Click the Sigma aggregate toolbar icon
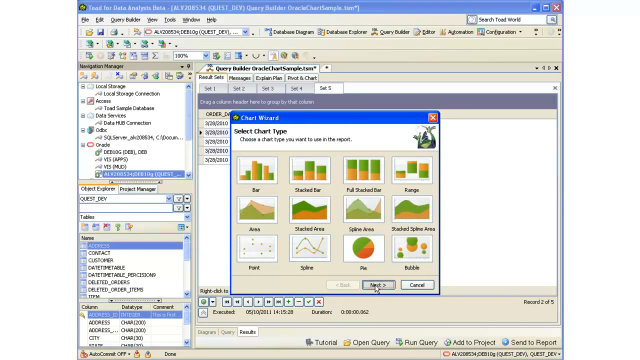Image resolution: width=640 pixels, height=360 pixels. pos(155,56)
